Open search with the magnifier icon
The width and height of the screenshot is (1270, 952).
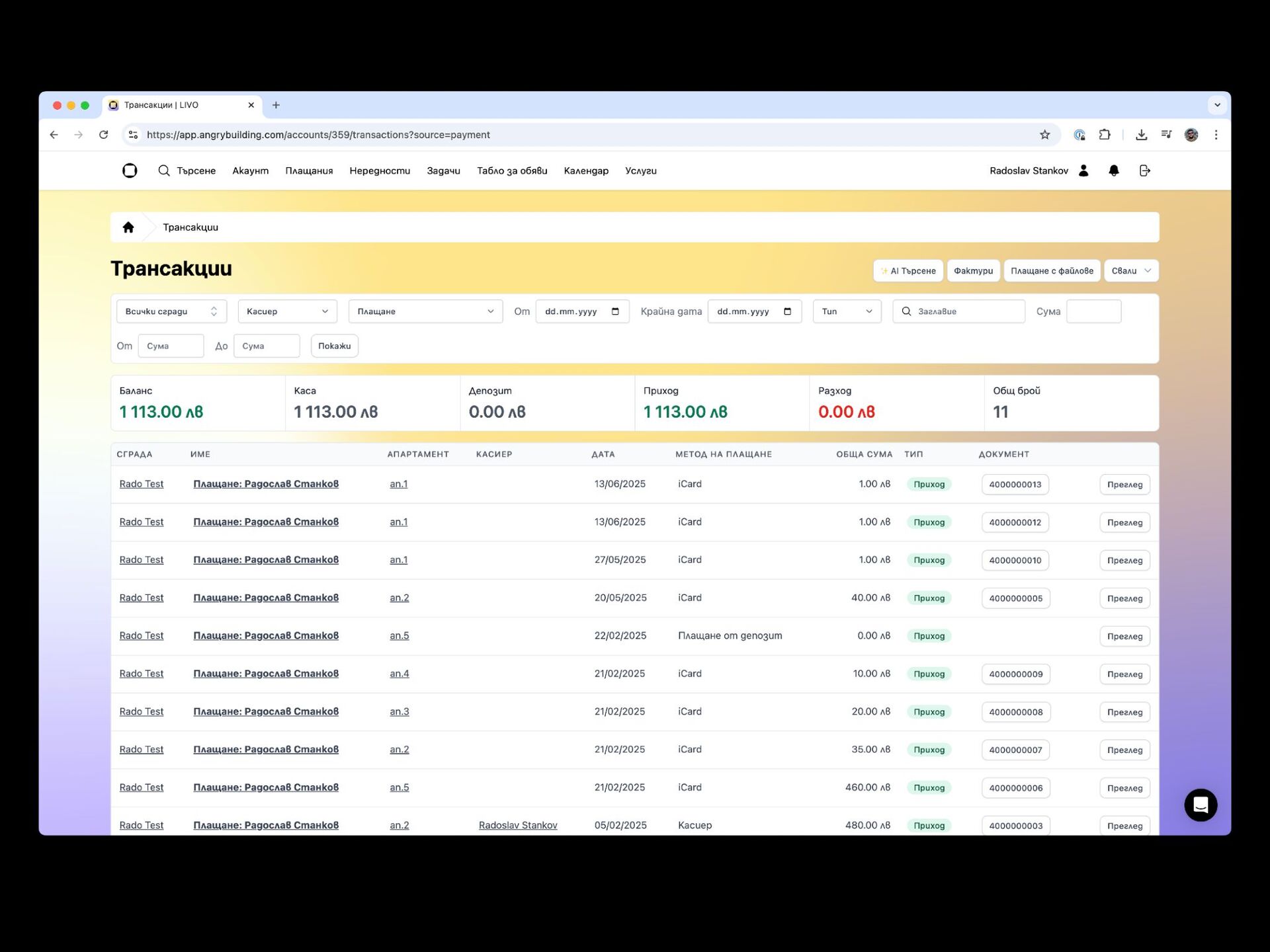164,171
